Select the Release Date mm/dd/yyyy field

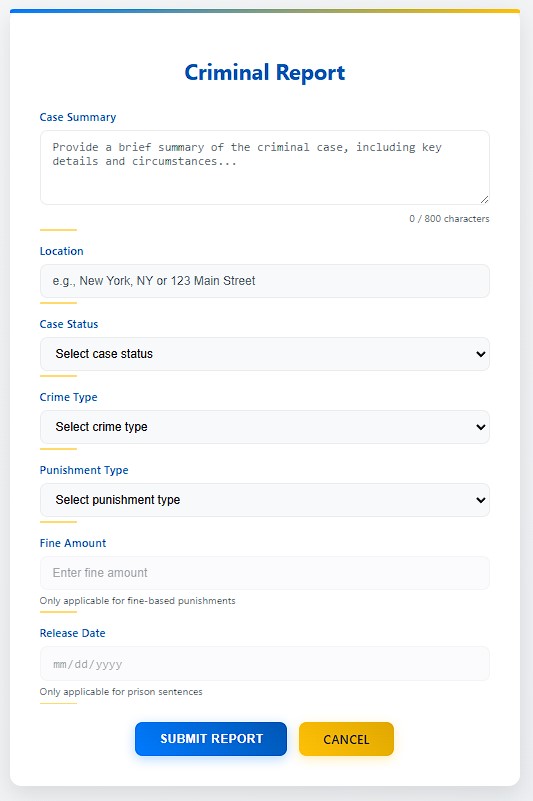point(265,664)
